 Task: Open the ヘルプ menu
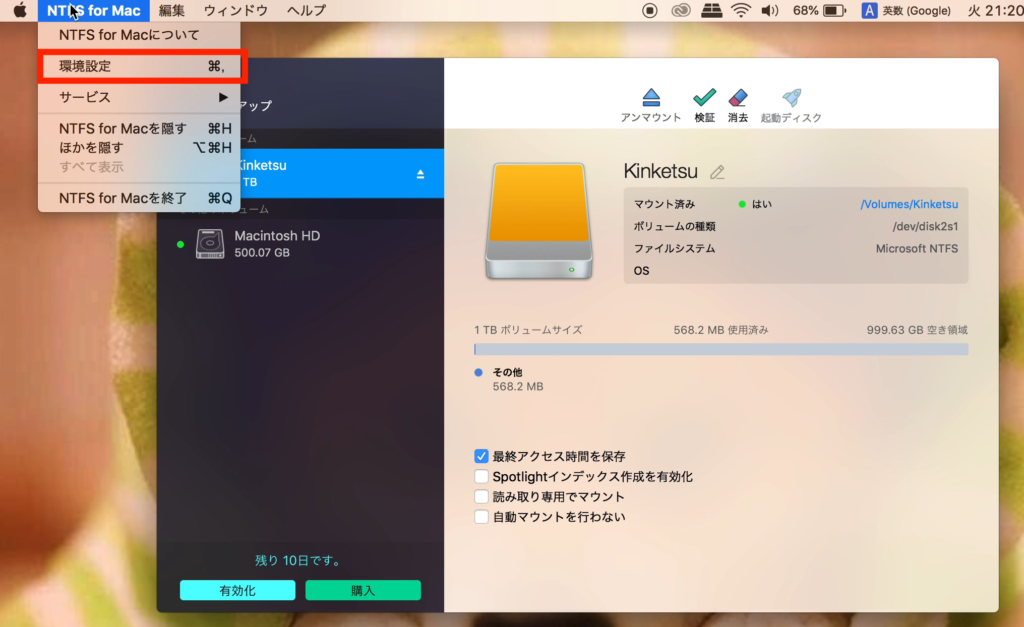coord(306,10)
